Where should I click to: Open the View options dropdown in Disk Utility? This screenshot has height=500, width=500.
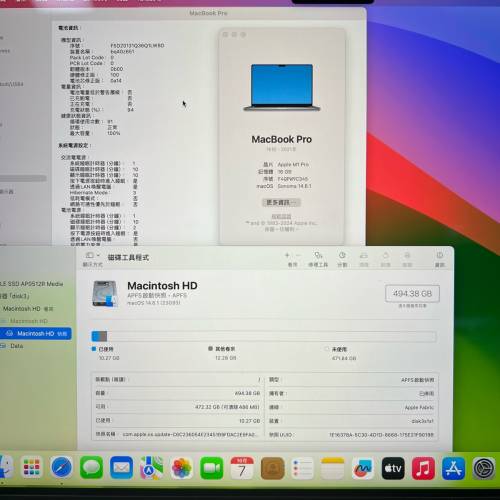[x=93, y=256]
